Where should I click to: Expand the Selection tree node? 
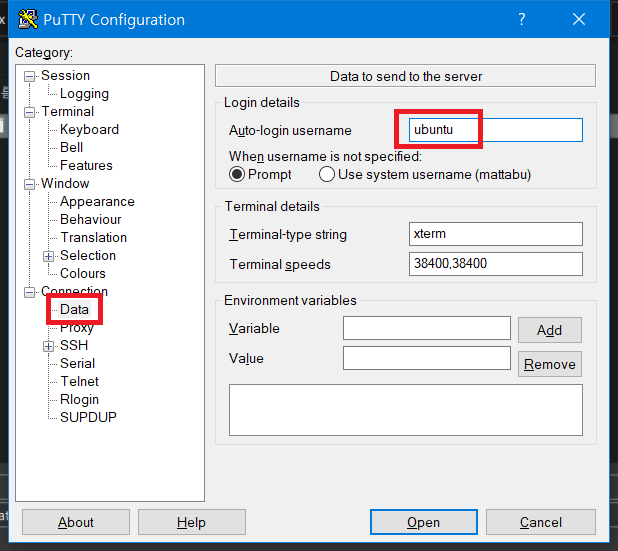(x=48, y=256)
